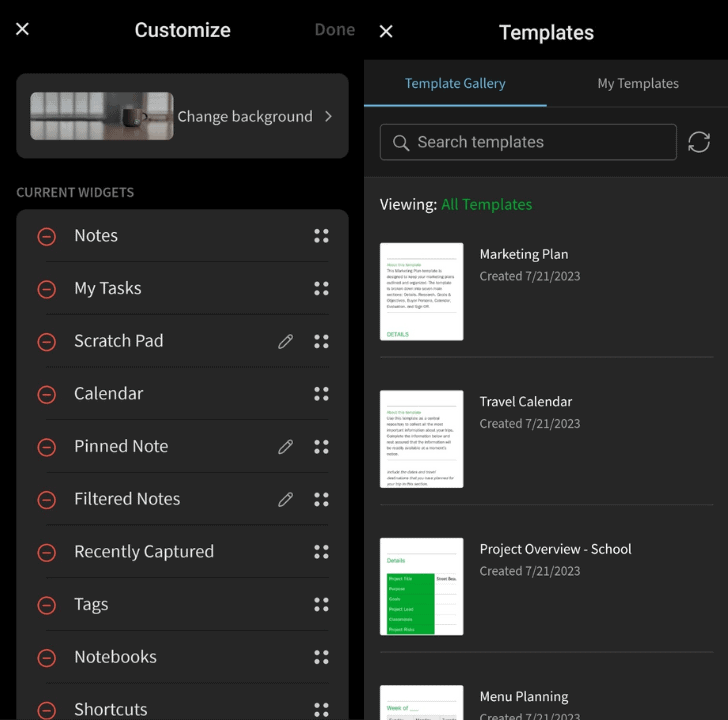Select the Tags widget label
Image resolution: width=728 pixels, height=720 pixels.
pyautogui.click(x=91, y=605)
